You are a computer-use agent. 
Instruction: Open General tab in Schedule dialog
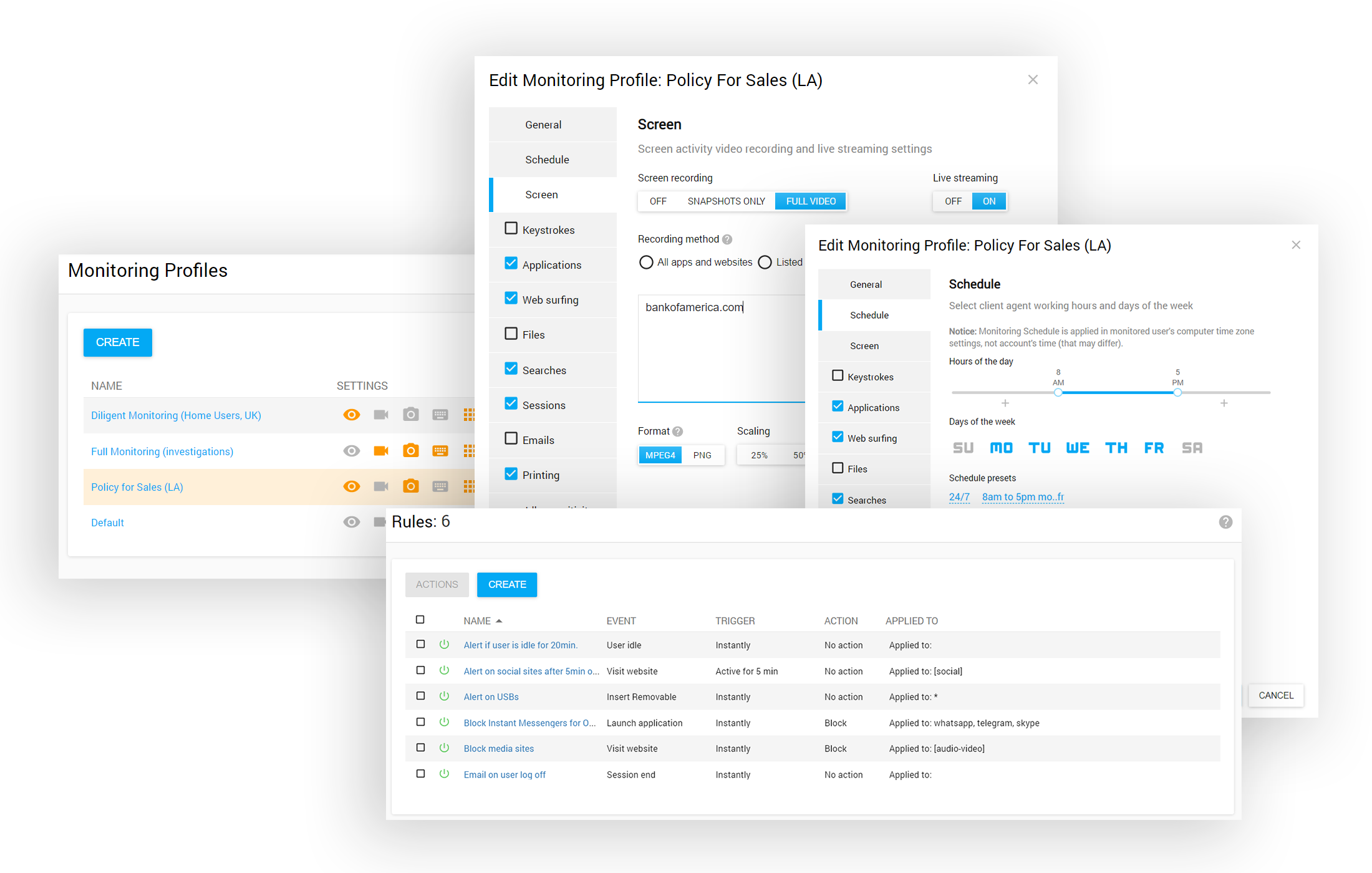coord(866,284)
